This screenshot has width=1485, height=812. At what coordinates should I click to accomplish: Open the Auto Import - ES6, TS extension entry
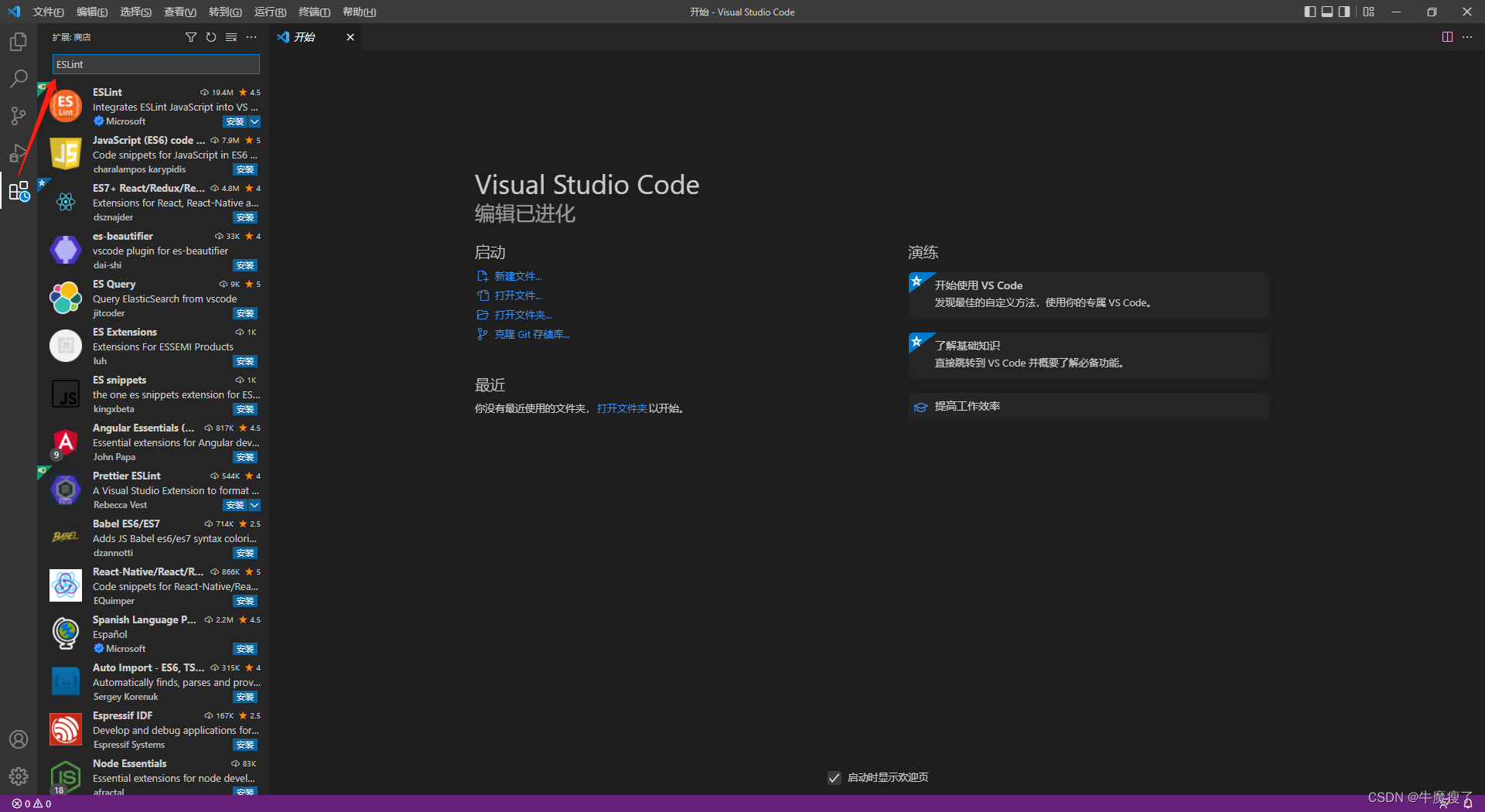153,681
